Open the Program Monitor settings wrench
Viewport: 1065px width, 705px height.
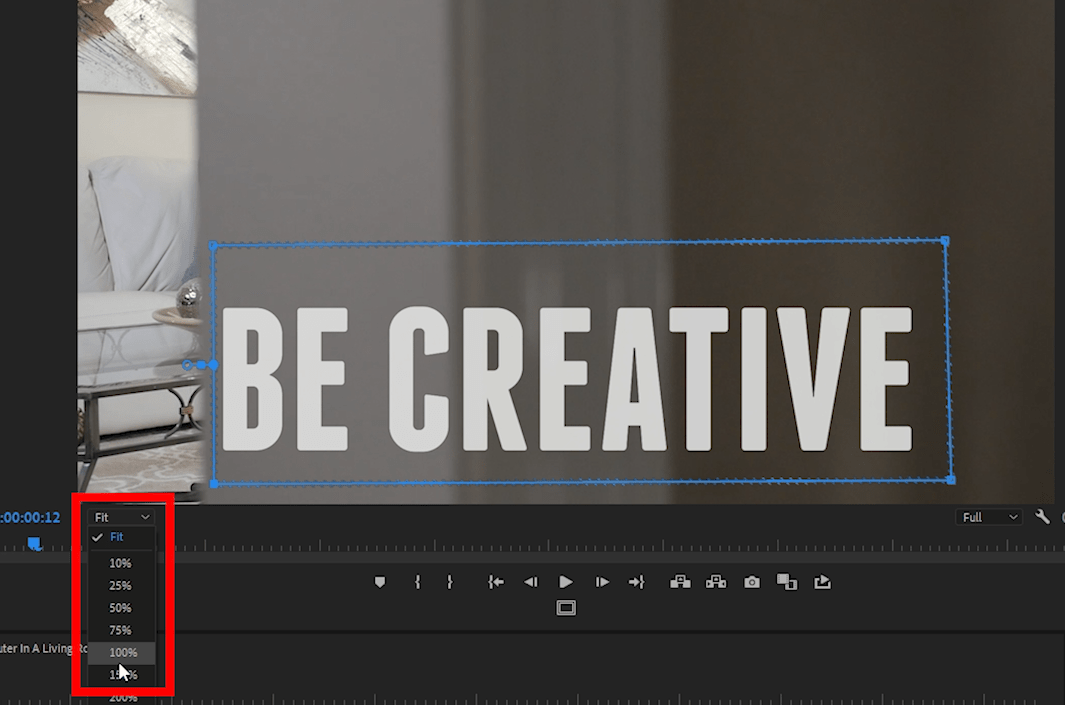click(x=1042, y=516)
